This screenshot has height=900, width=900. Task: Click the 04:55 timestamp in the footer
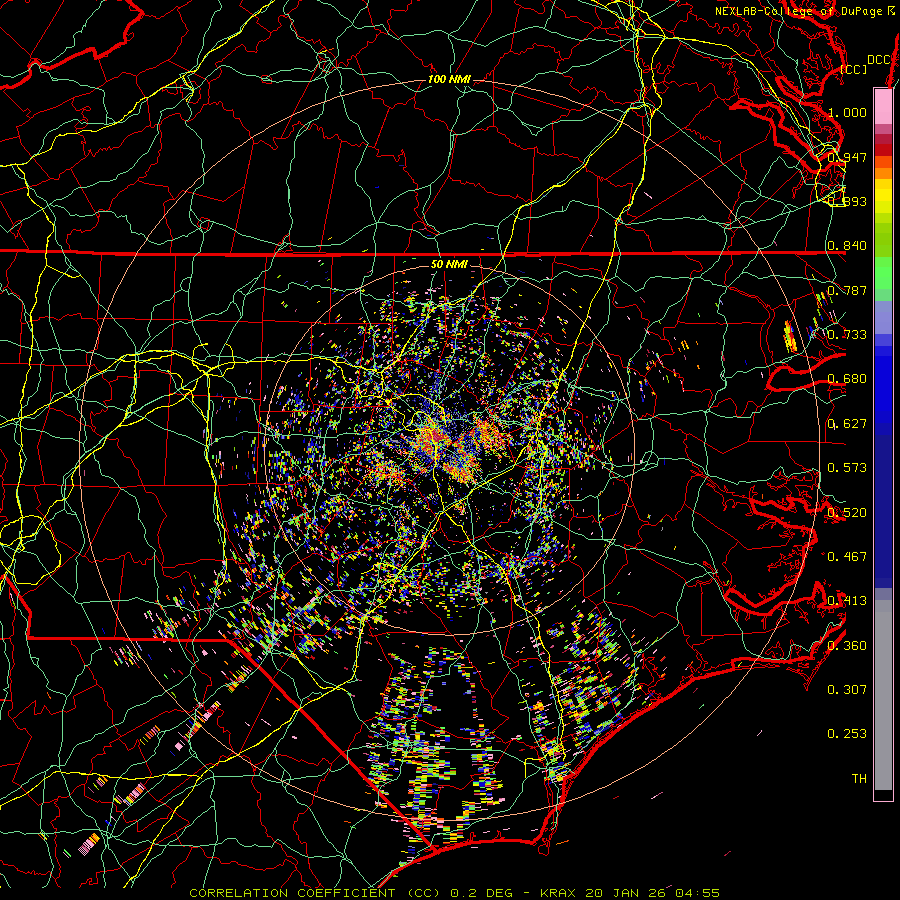point(696,893)
